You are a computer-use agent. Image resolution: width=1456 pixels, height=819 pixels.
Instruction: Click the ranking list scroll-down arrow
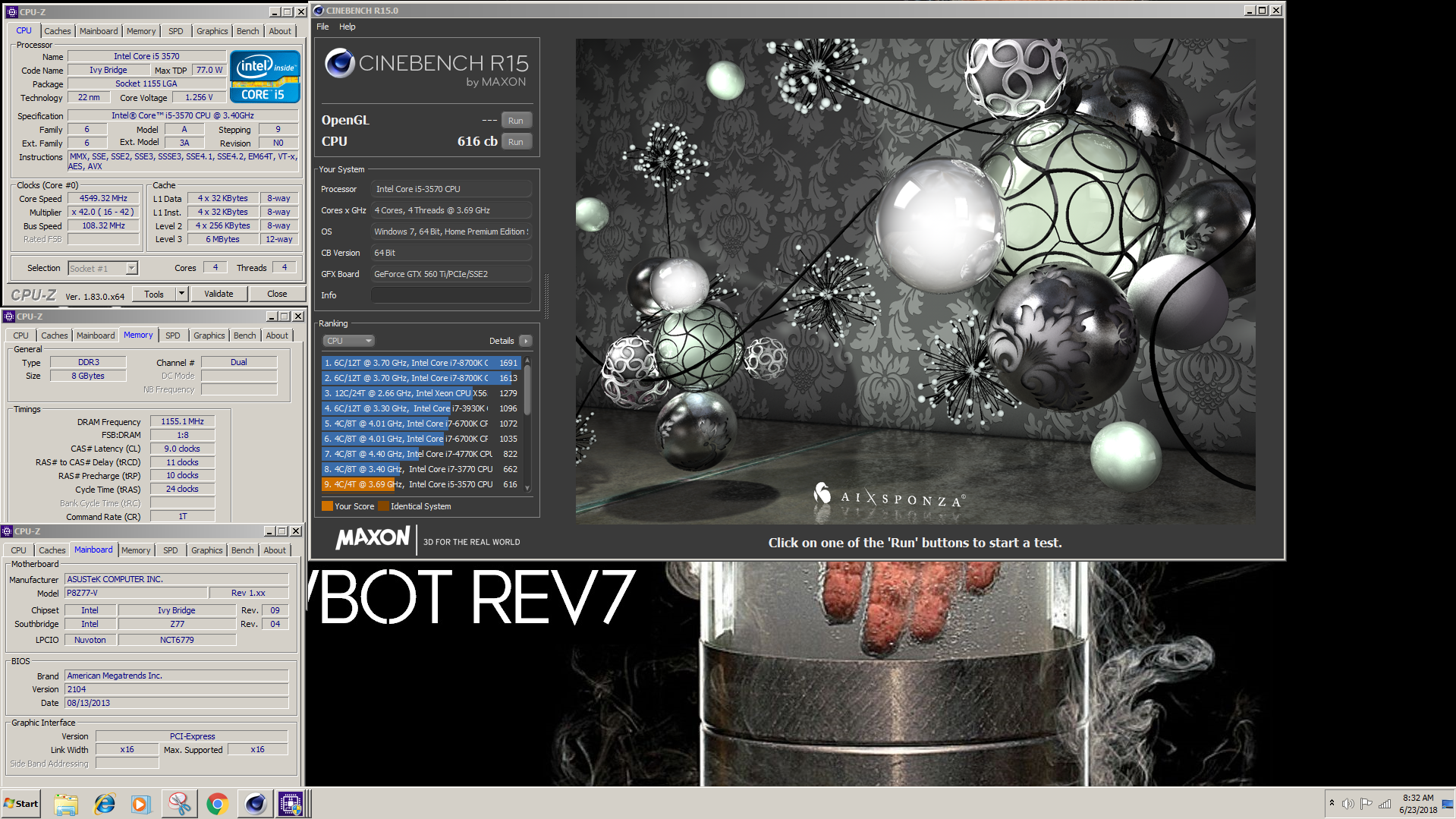tap(527, 488)
